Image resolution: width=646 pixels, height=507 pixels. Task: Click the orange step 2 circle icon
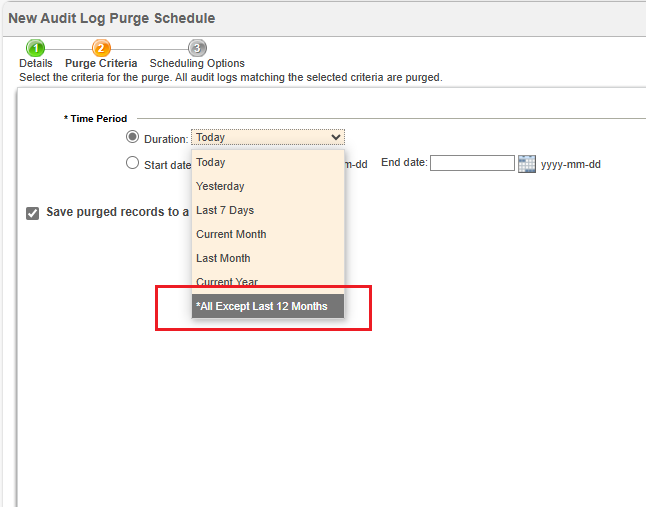[x=101, y=48]
